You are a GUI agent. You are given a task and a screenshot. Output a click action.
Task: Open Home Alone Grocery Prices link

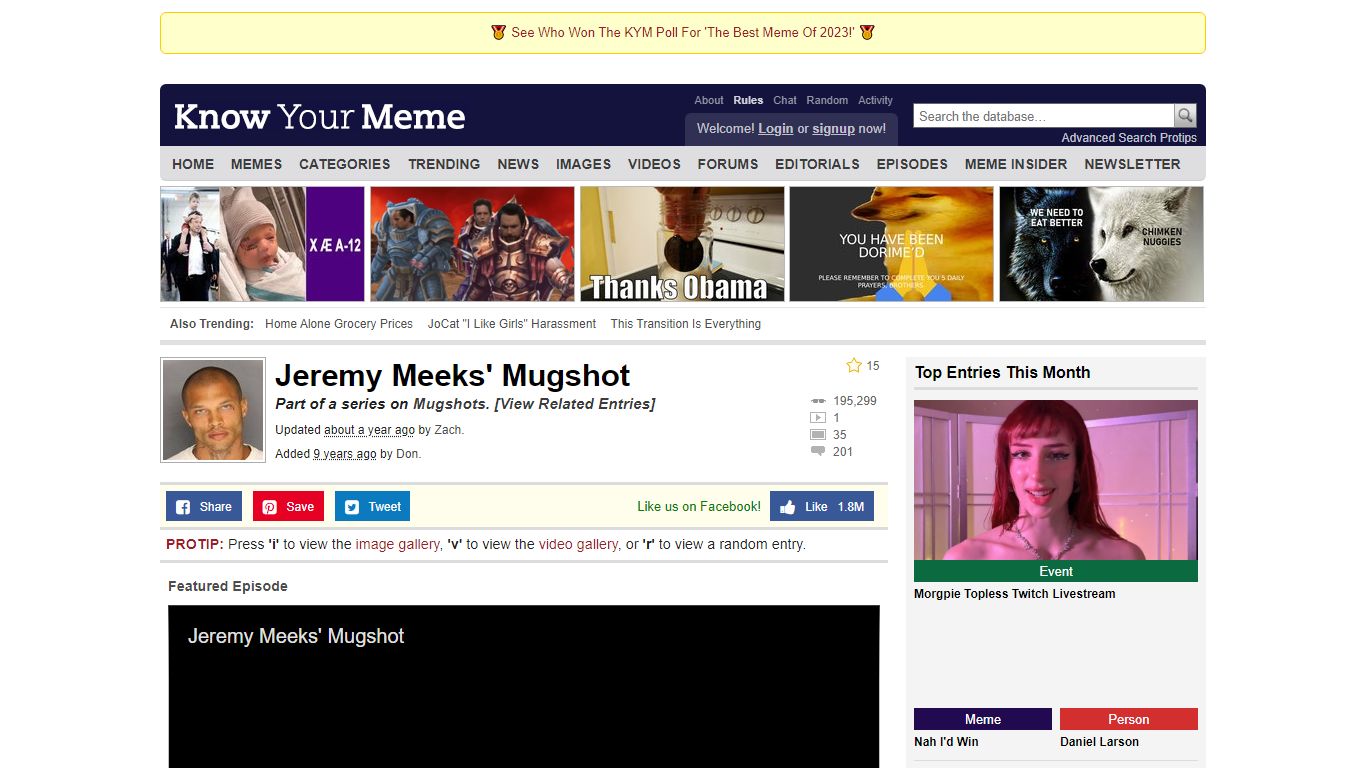pyautogui.click(x=339, y=324)
